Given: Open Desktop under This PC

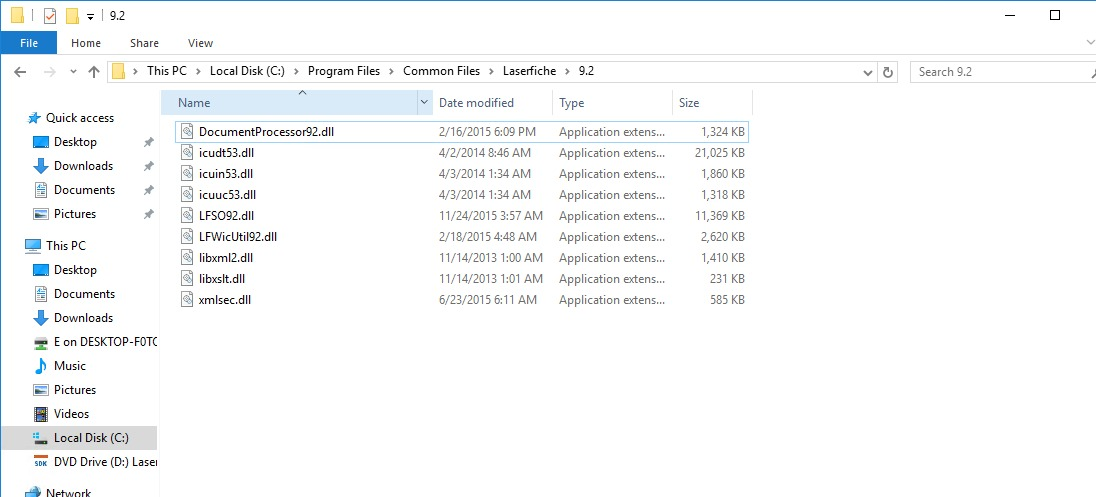Looking at the screenshot, I should [x=75, y=270].
